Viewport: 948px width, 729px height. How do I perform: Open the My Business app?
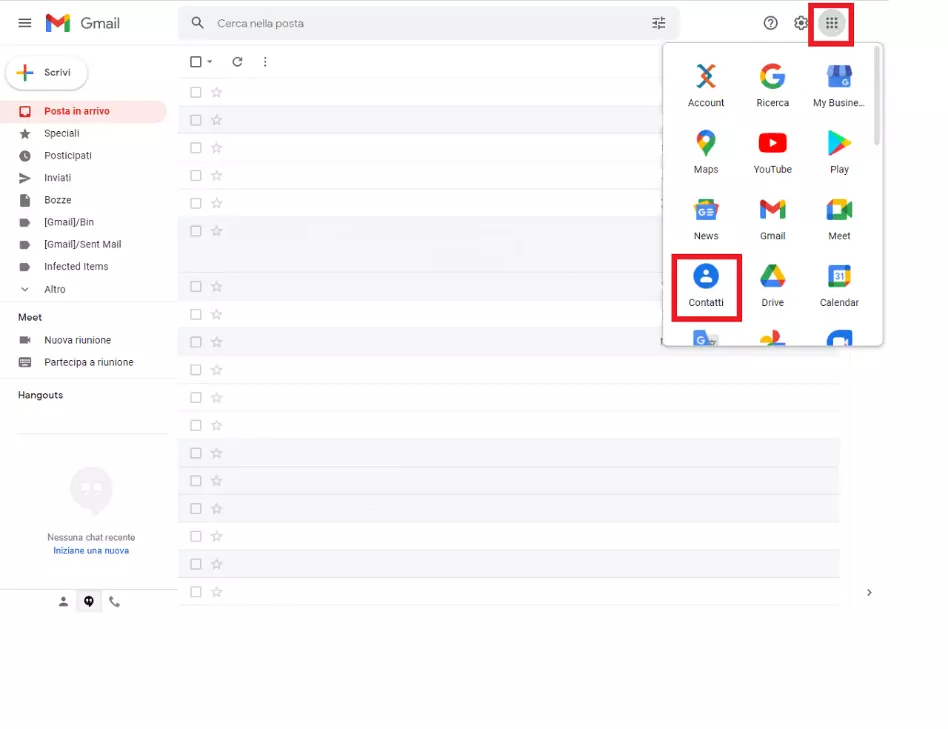click(839, 85)
